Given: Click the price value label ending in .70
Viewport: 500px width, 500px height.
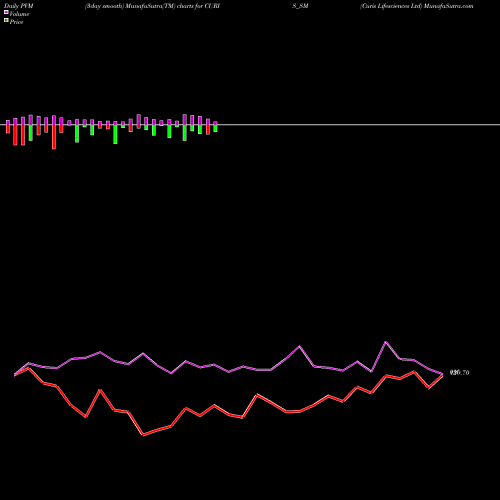Looking at the screenshot, I should click(459, 373).
